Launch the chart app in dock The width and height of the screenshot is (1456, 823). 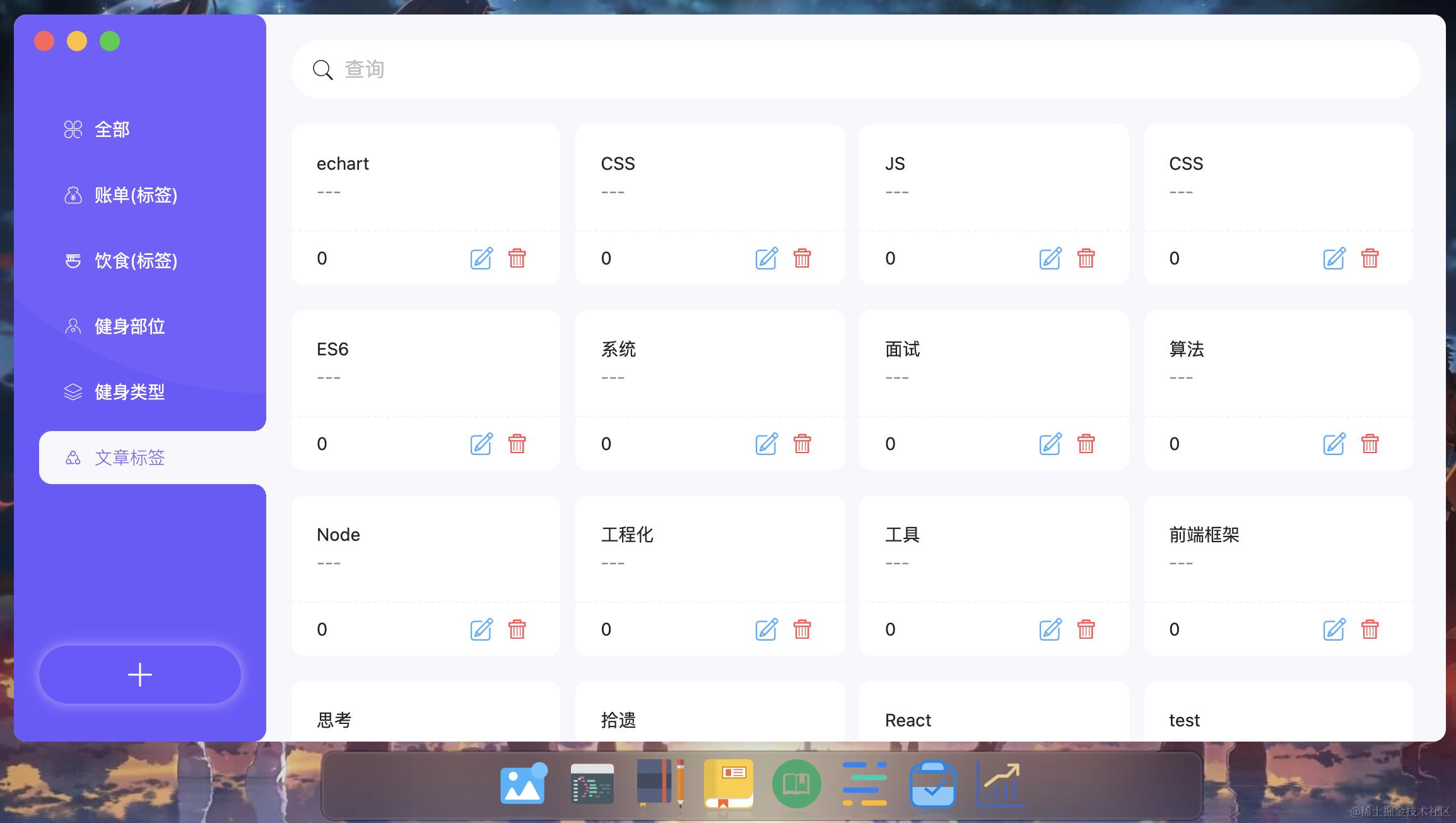(1001, 784)
